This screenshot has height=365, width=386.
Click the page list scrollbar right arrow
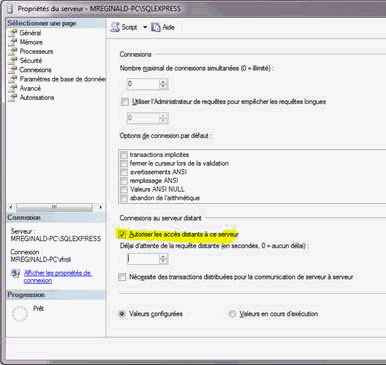101,207
